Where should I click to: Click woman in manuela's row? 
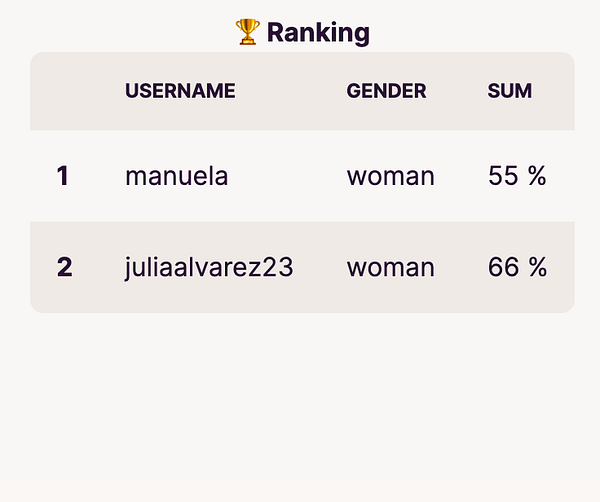pos(390,176)
